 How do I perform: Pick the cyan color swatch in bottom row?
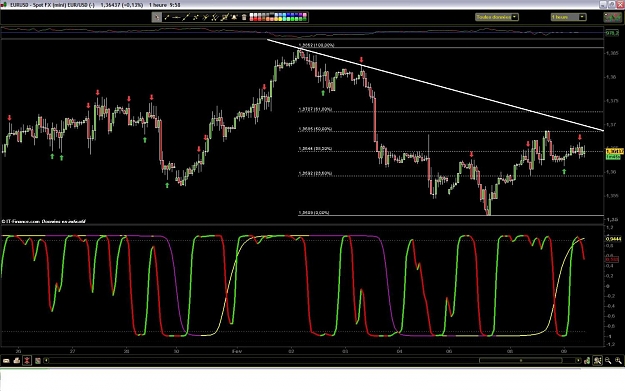(x=284, y=19)
